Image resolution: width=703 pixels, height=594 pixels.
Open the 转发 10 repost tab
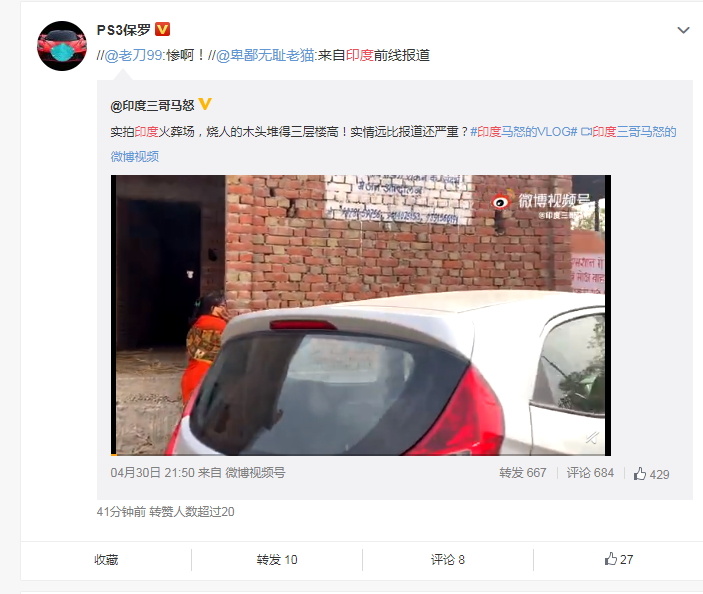point(277,559)
